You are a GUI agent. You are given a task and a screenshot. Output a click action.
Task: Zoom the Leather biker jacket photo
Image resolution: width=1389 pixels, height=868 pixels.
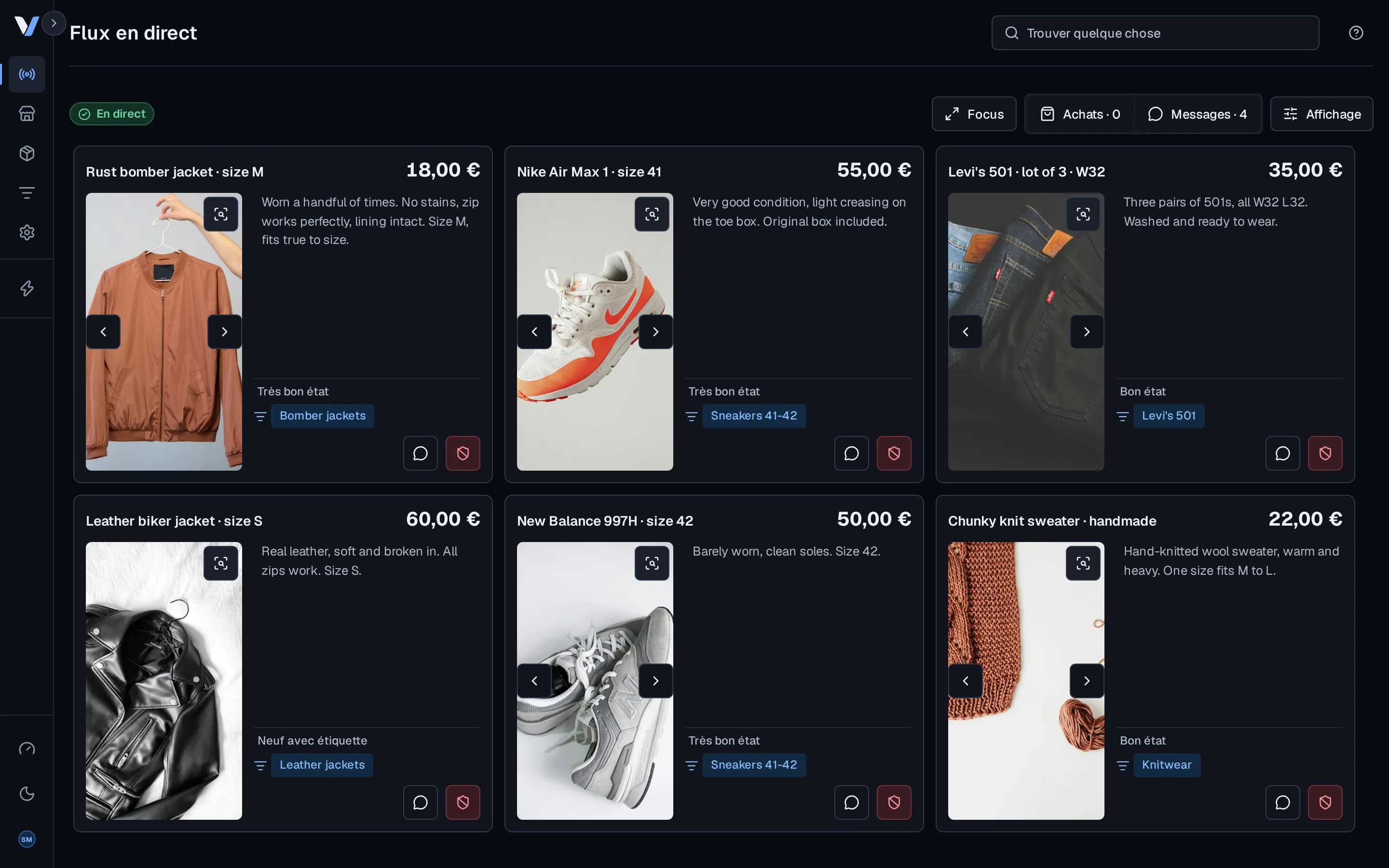[221, 563]
